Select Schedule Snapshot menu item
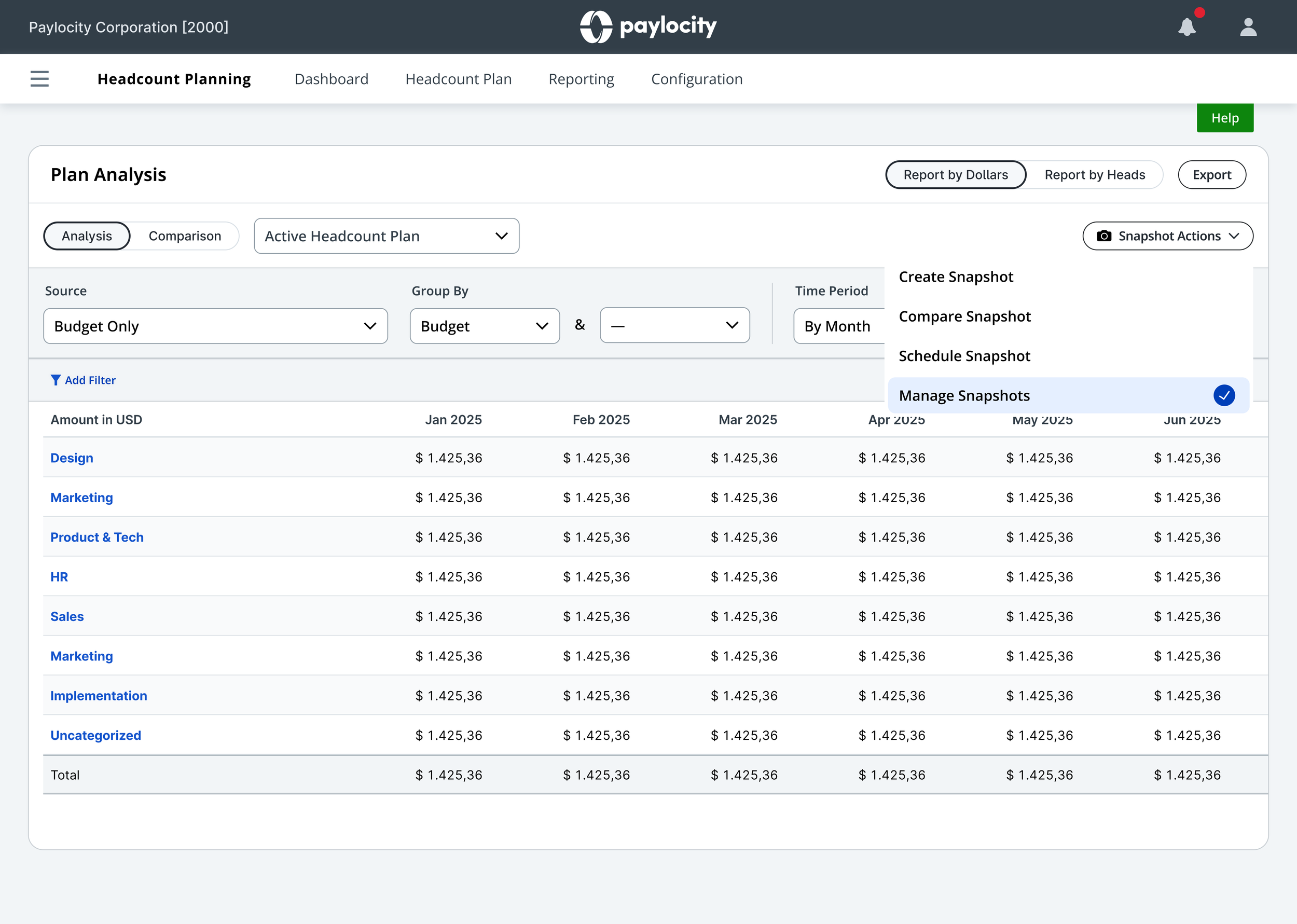Viewport: 1297px width, 924px height. pyautogui.click(x=964, y=356)
